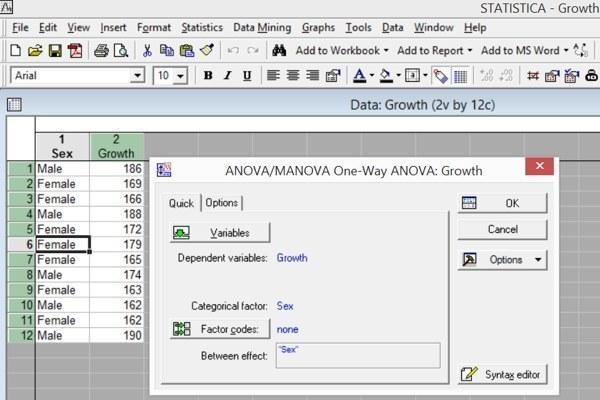Switch to the Options tab in dialog
The image size is (600, 400).
point(222,203)
